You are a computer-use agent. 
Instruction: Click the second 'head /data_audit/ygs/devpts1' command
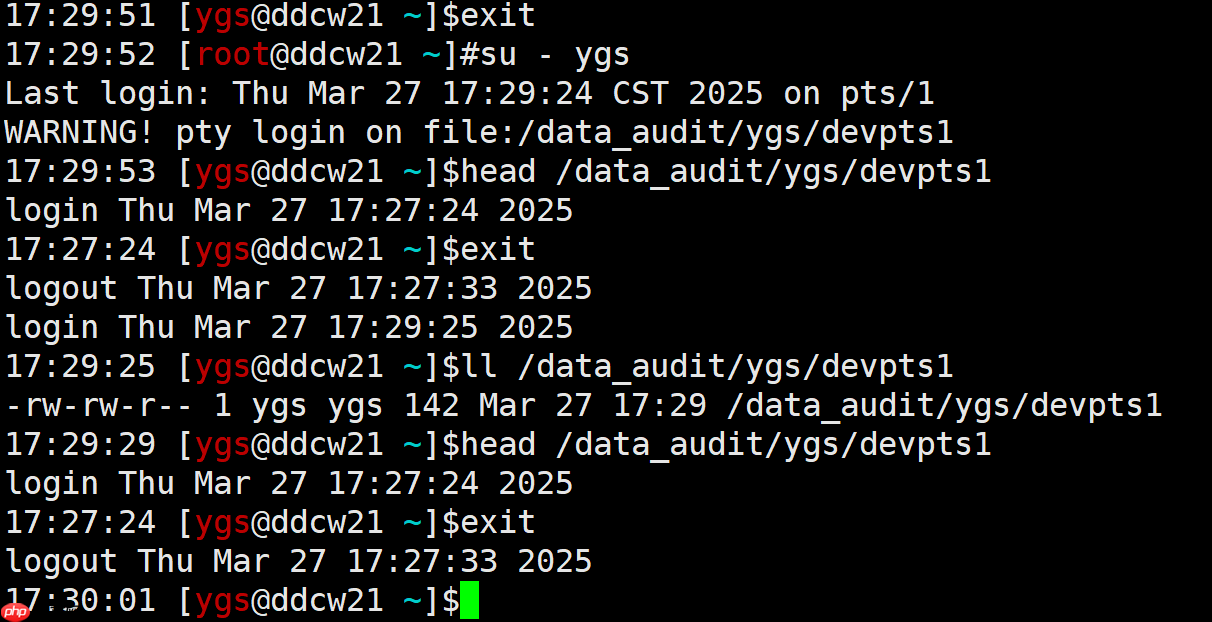[x=726, y=444]
